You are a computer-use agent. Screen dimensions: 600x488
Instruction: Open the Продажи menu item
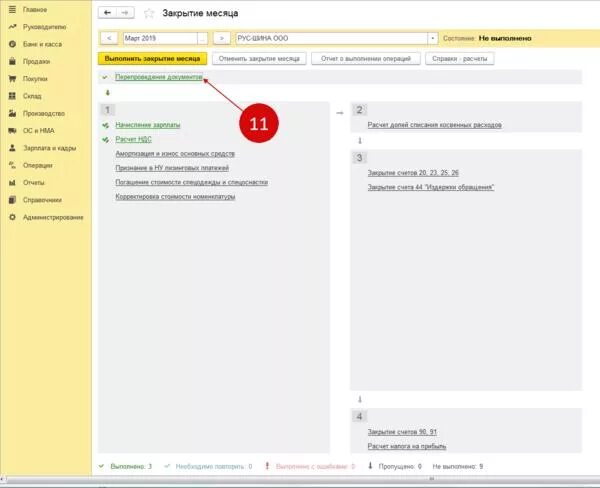[36, 61]
